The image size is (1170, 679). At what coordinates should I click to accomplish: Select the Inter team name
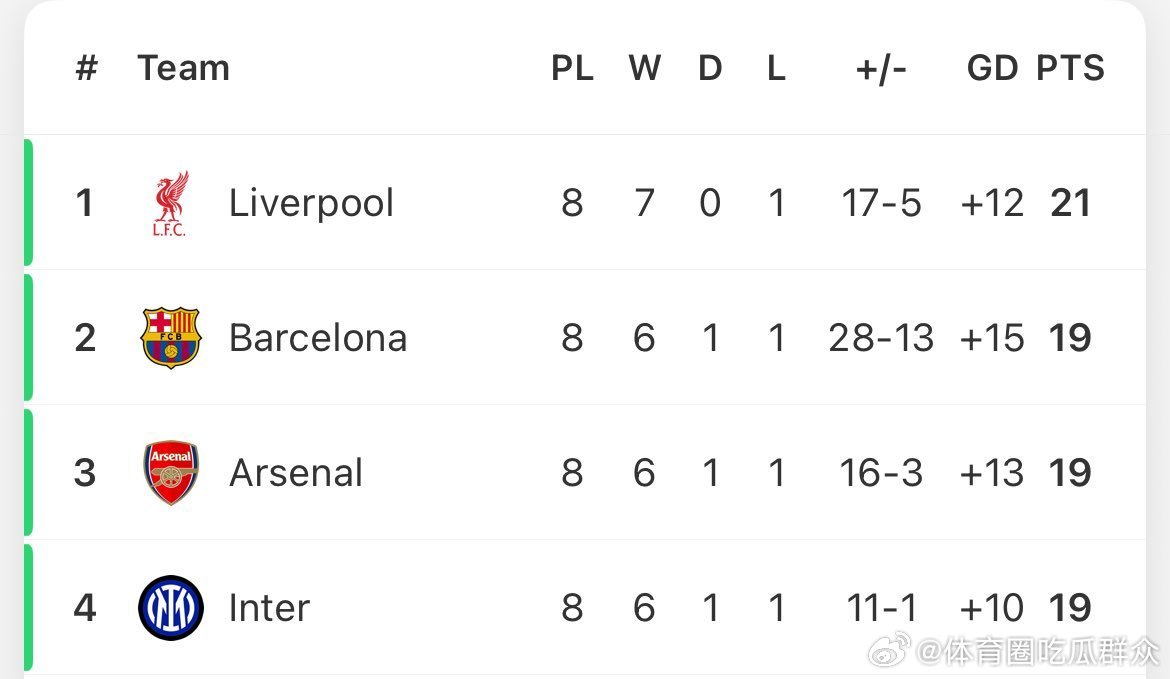pyautogui.click(x=269, y=608)
